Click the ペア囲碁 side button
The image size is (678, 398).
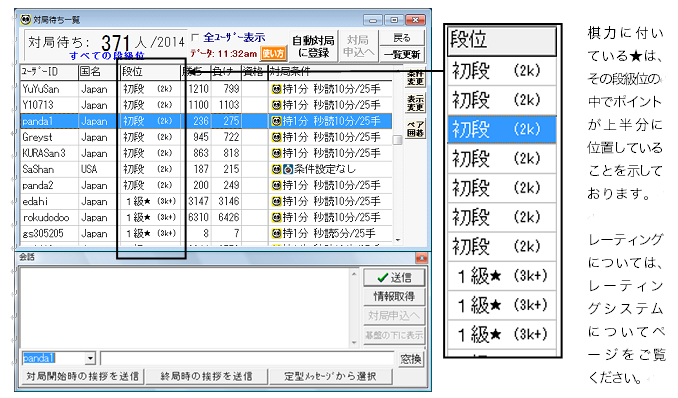click(415, 129)
